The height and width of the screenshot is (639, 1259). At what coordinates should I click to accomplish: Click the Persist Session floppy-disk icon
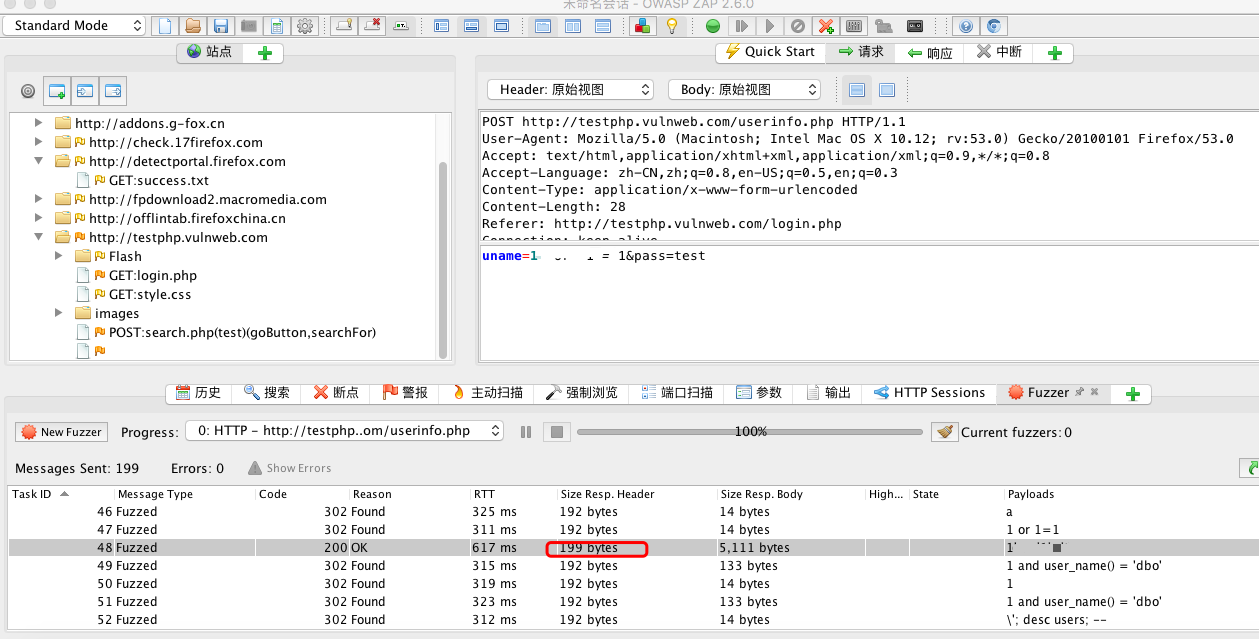[221, 26]
